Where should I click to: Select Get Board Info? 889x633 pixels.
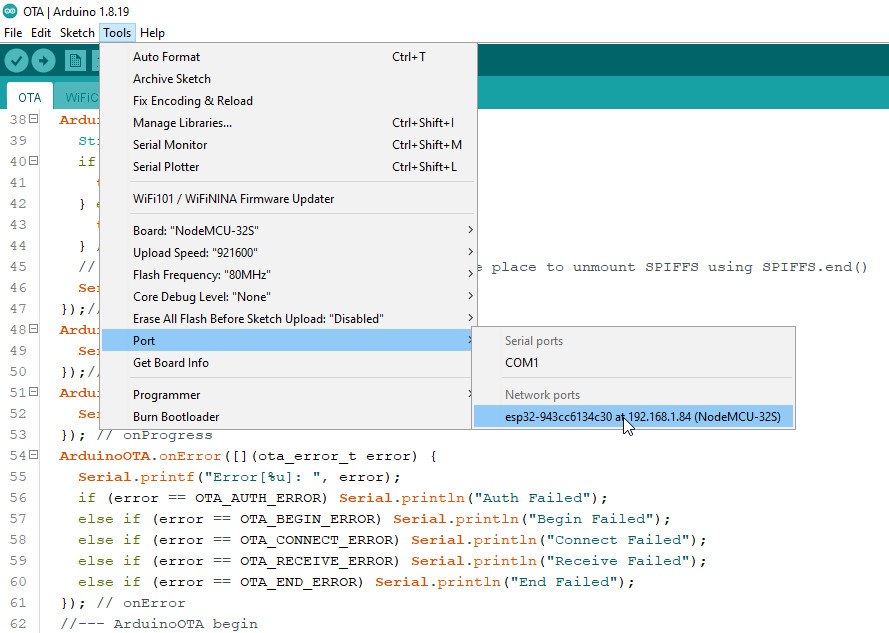point(288,363)
